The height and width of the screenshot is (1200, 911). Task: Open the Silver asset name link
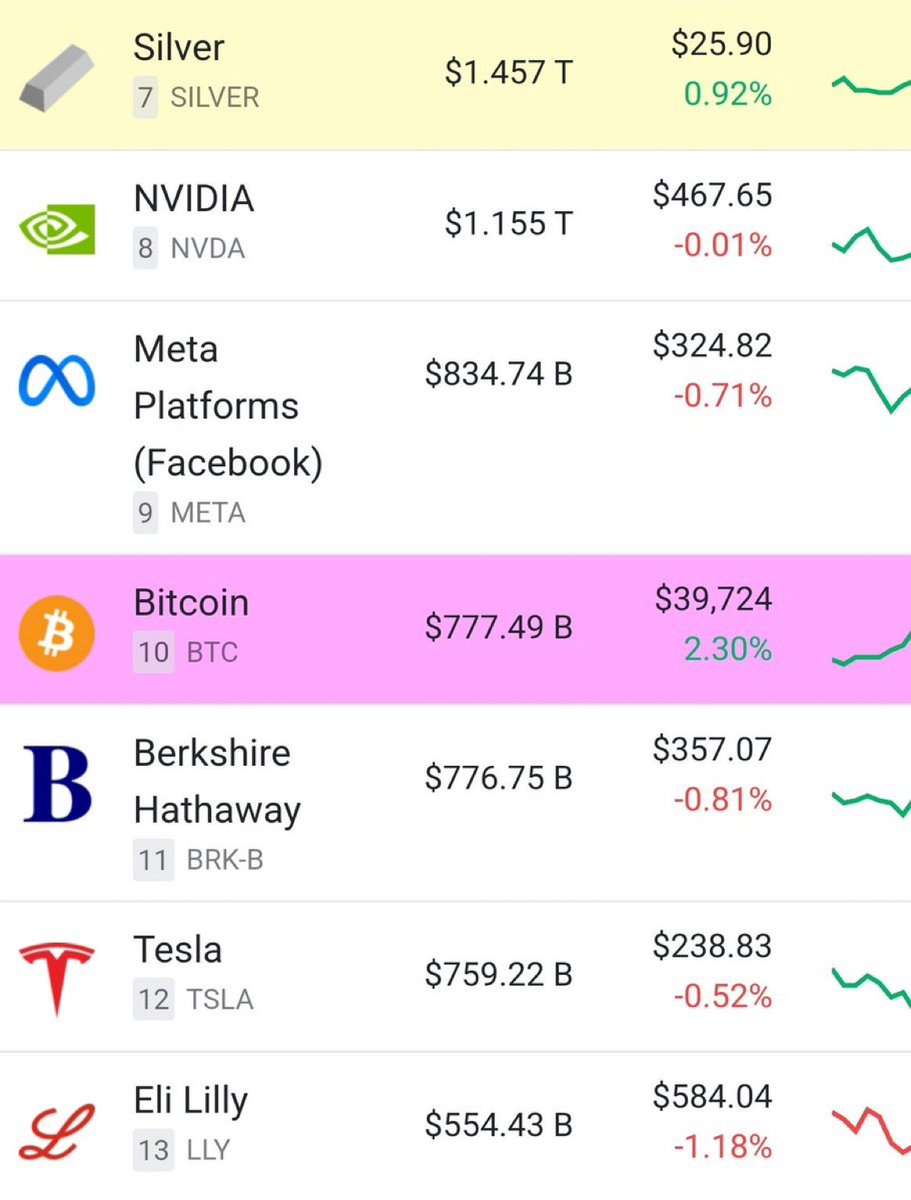(x=179, y=47)
